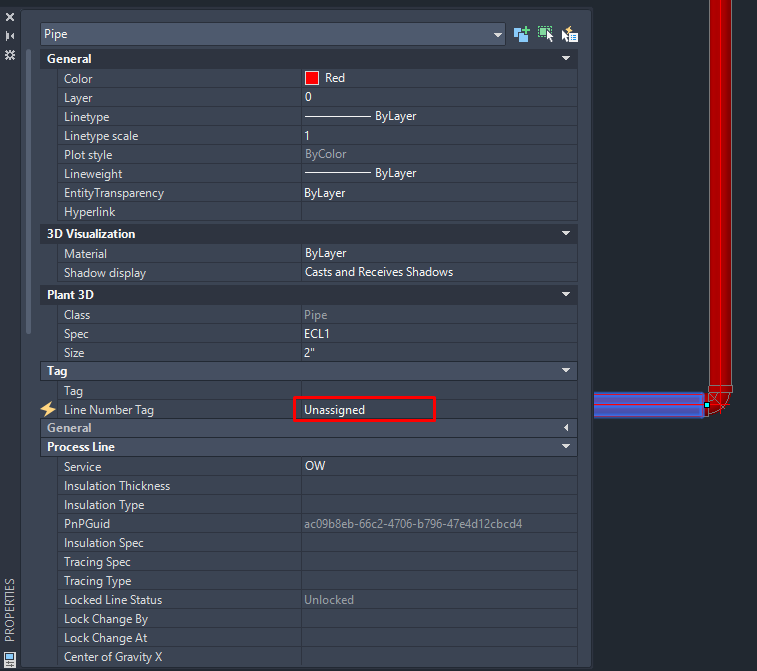757x671 pixels.
Task: Open the palette Properties options menu icon
Action: click(10, 55)
